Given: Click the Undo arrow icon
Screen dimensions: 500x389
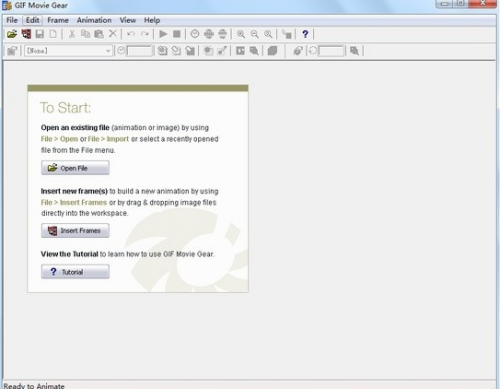Looking at the screenshot, I should point(131,34).
